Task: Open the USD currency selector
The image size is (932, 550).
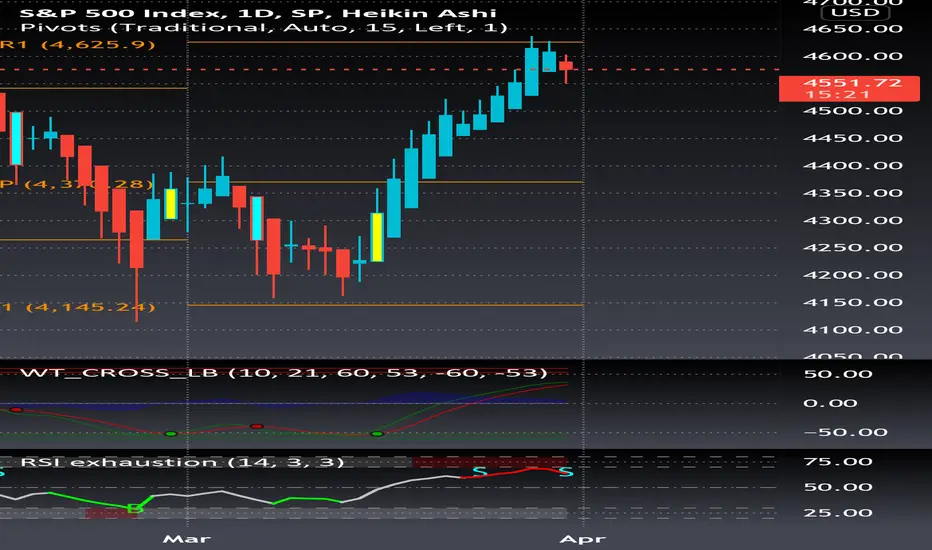Action: [855, 12]
